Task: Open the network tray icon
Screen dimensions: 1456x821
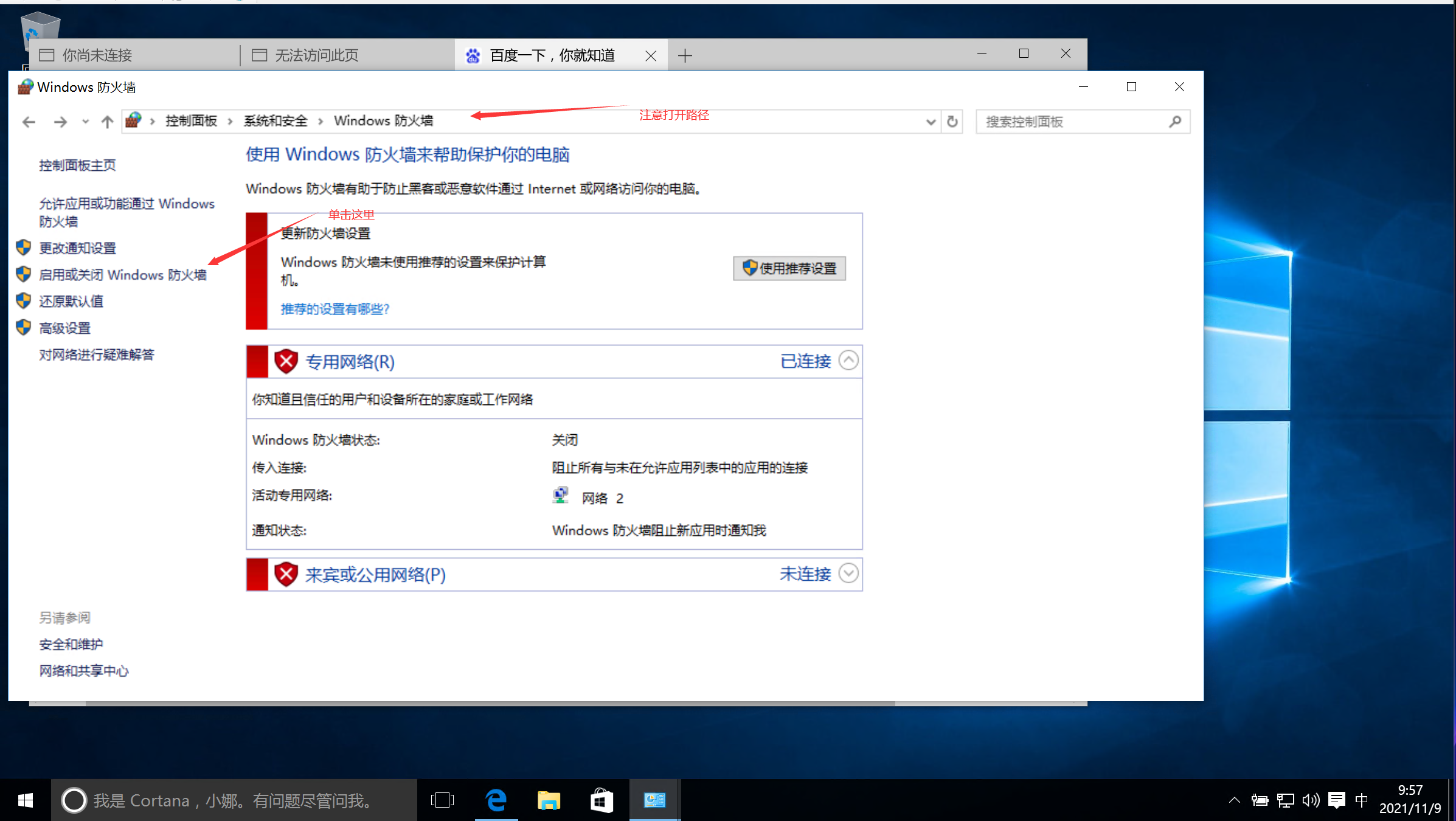Action: click(x=1285, y=800)
